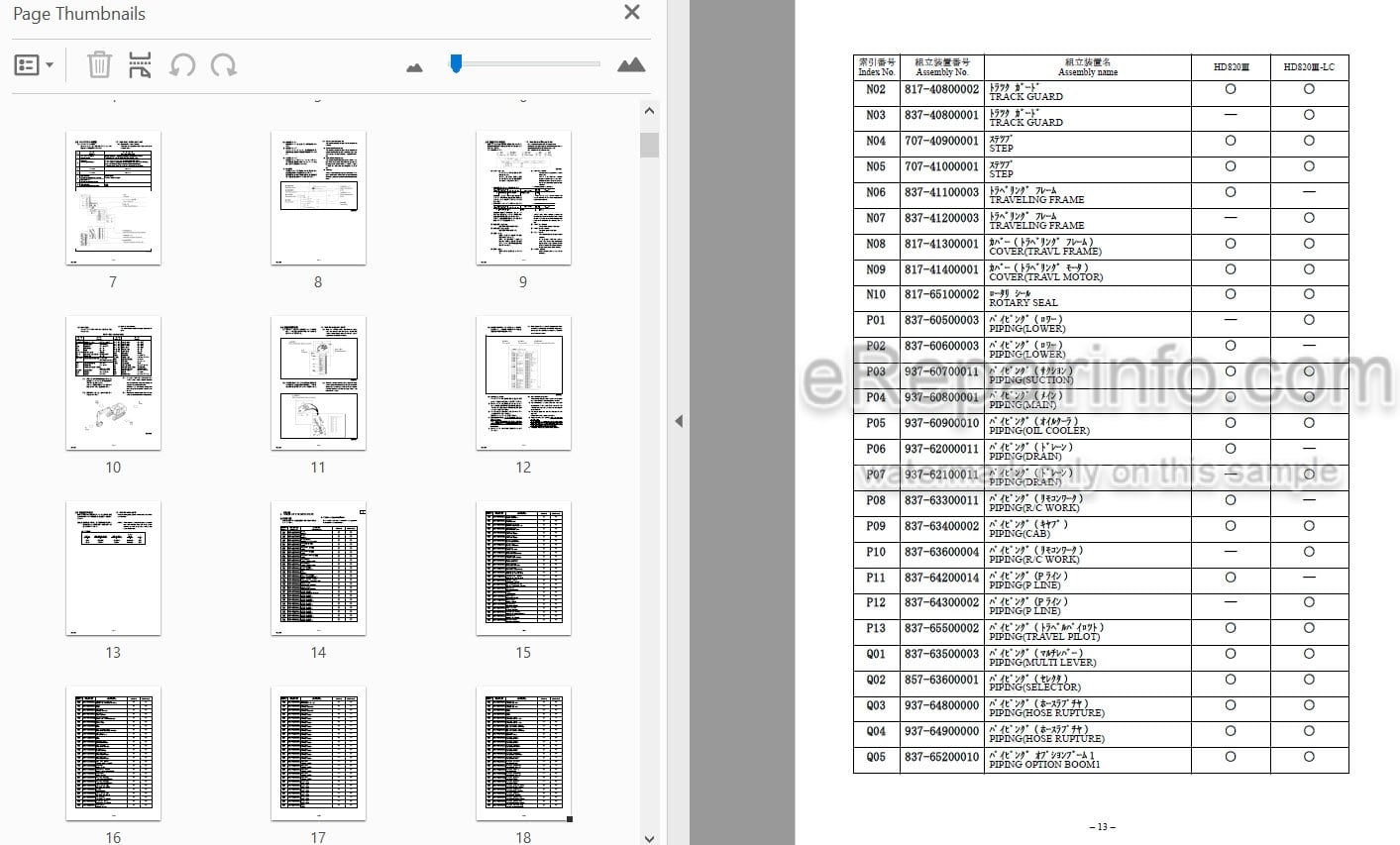Select page 11 thumbnail
Viewport: 1400px width, 845px height.
click(x=318, y=383)
